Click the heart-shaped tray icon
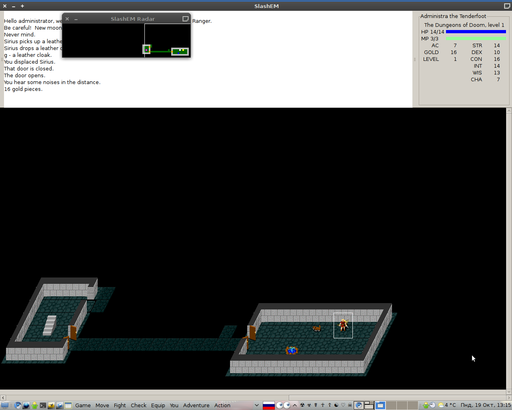 pyautogui.click(x=343, y=405)
